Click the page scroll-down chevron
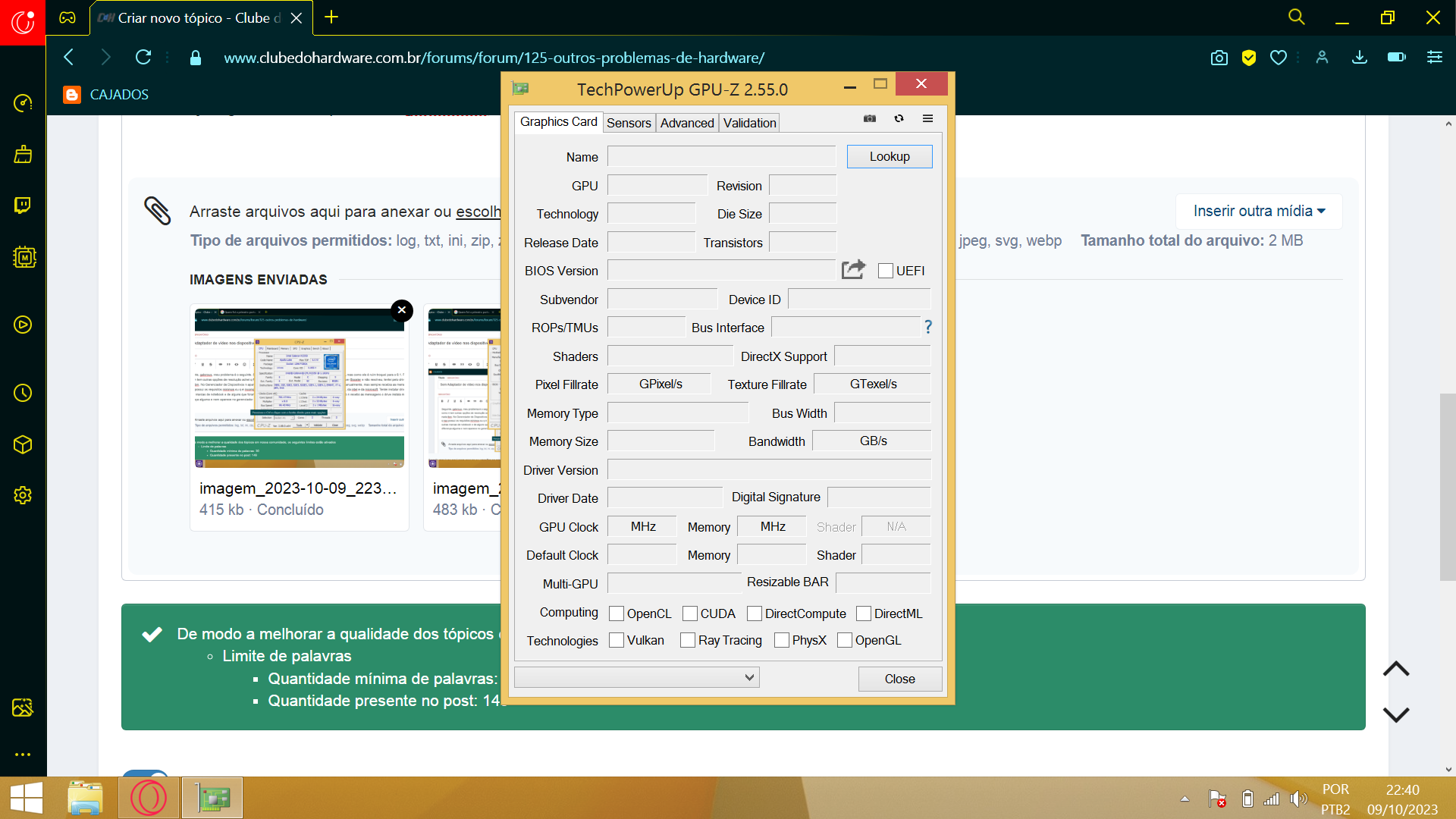Image resolution: width=1456 pixels, height=819 pixels. tap(1396, 714)
